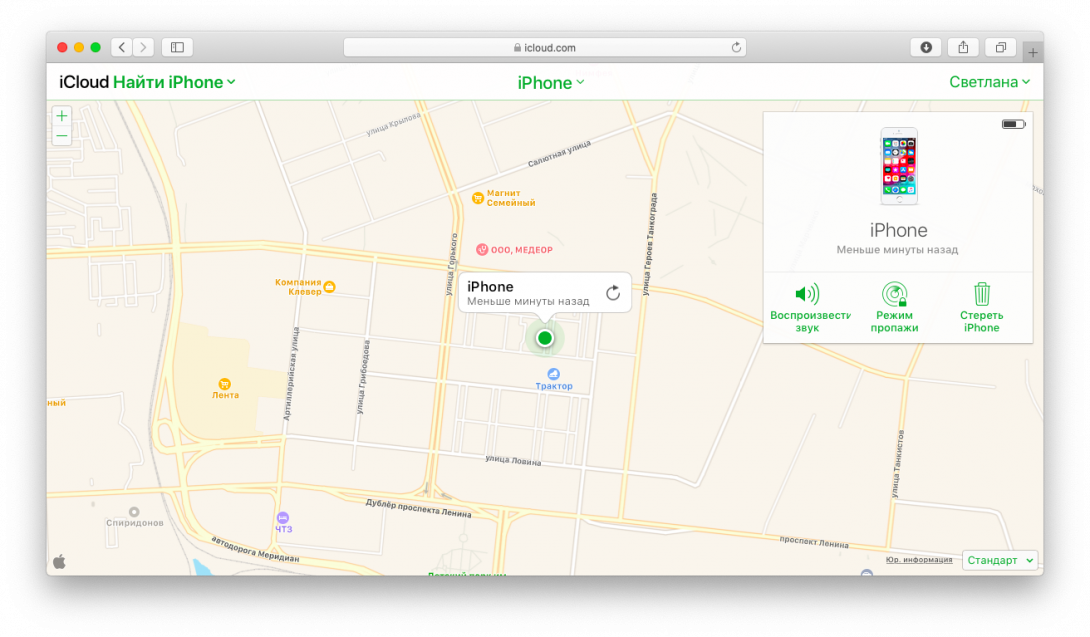Click the Юр. информация link
The width and height of the screenshot is (1090, 637).
[x=919, y=560]
